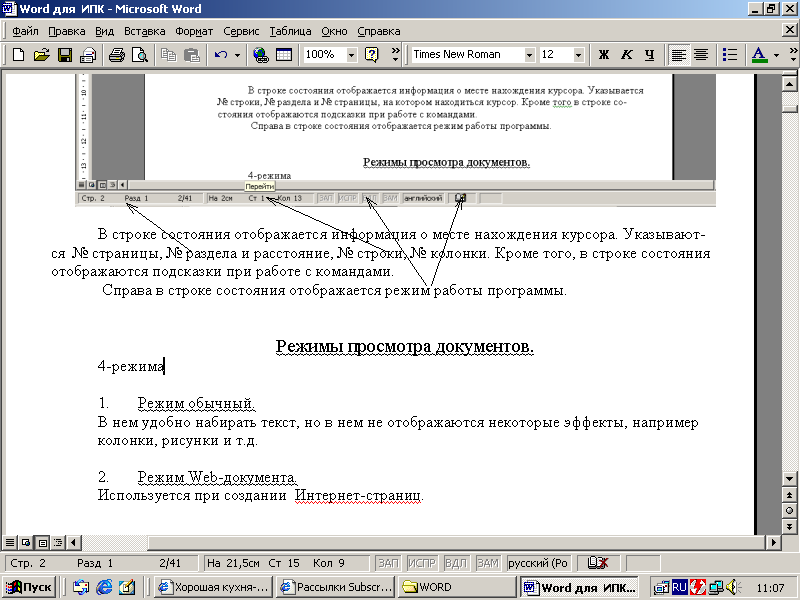This screenshot has width=800, height=600.
Task: Print the document using printer icon
Action: click(116, 55)
